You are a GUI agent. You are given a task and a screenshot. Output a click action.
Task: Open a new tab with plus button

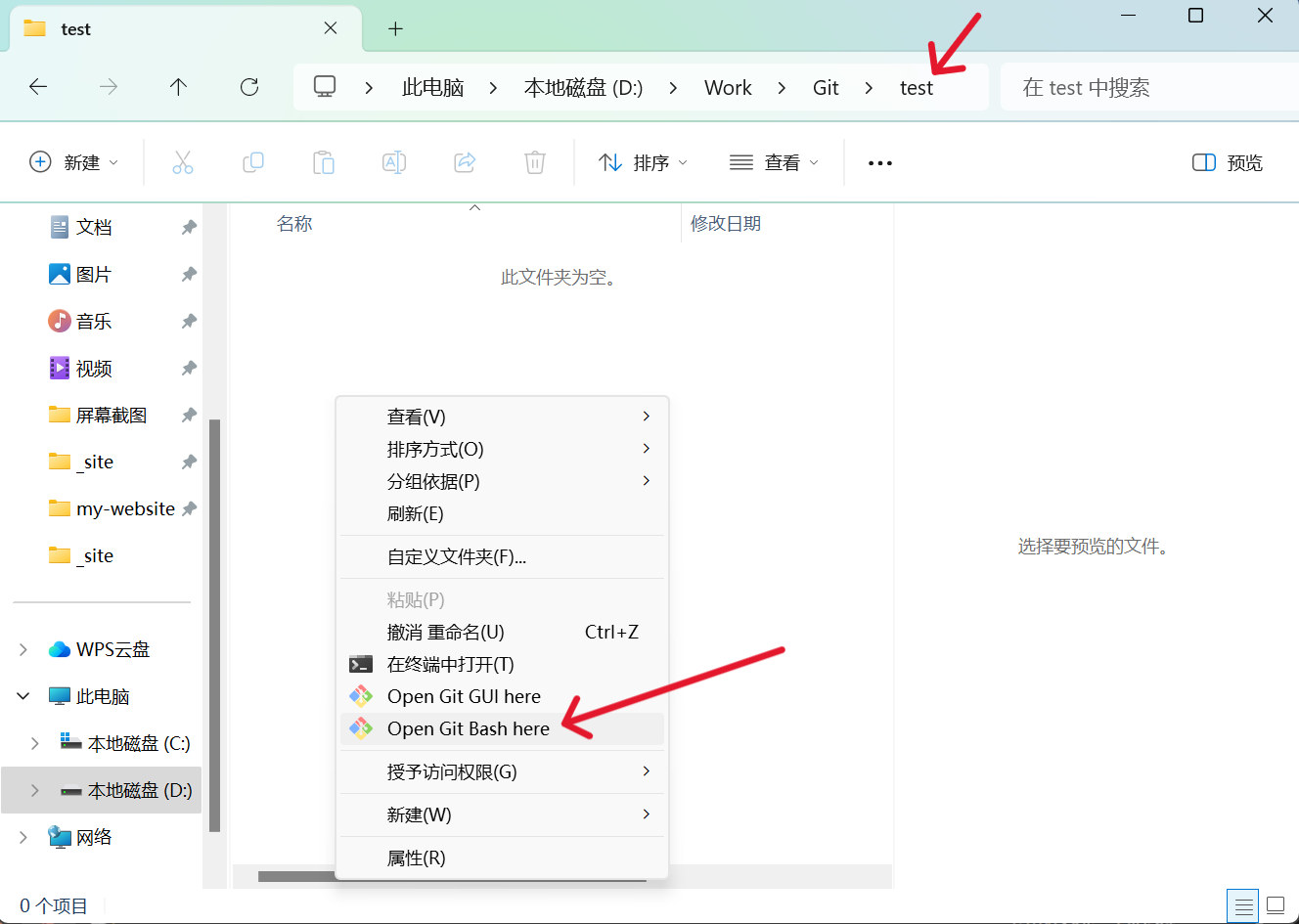point(395,28)
